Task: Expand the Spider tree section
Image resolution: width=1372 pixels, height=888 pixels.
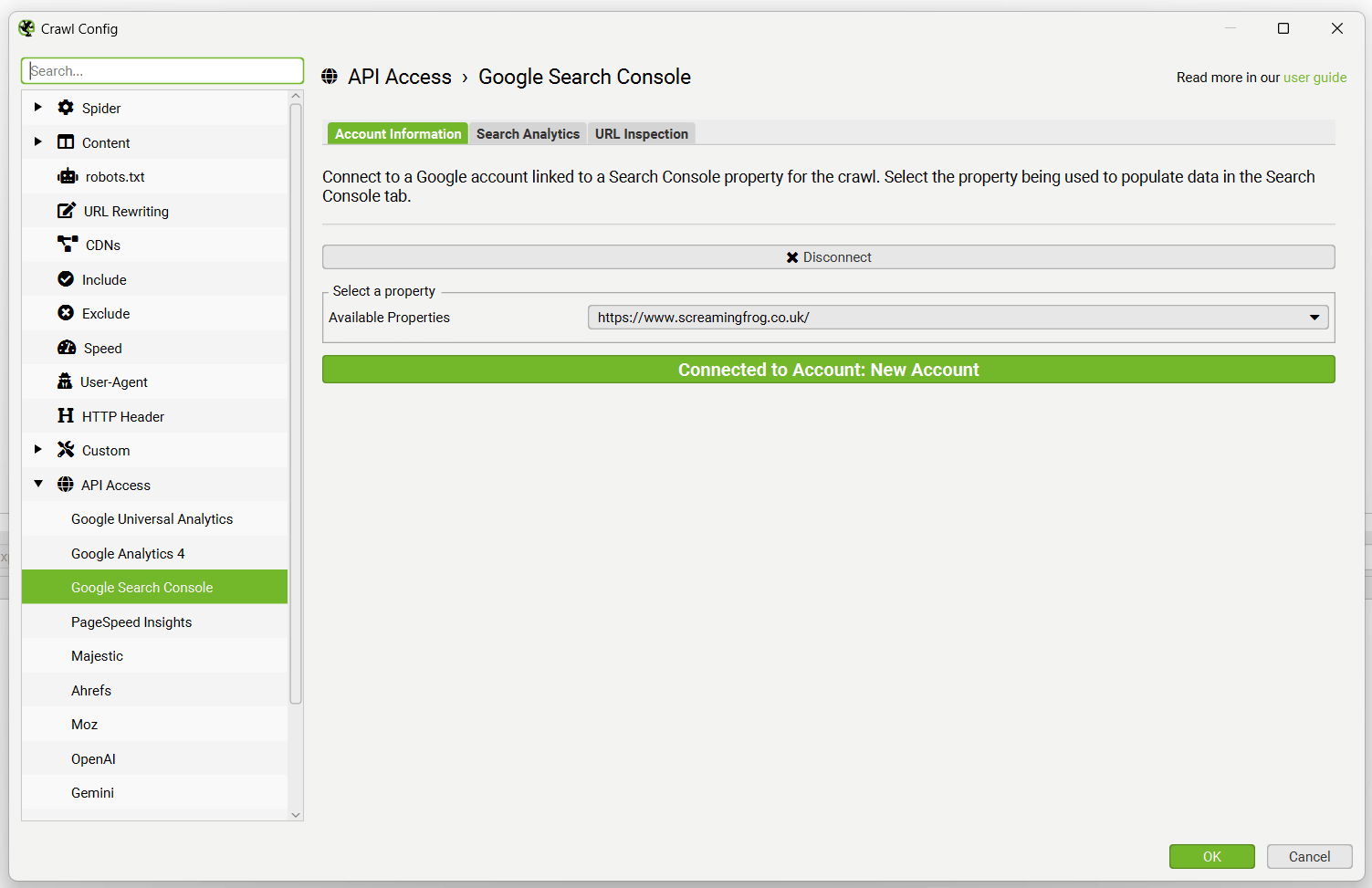Action: pyautogui.click(x=37, y=108)
